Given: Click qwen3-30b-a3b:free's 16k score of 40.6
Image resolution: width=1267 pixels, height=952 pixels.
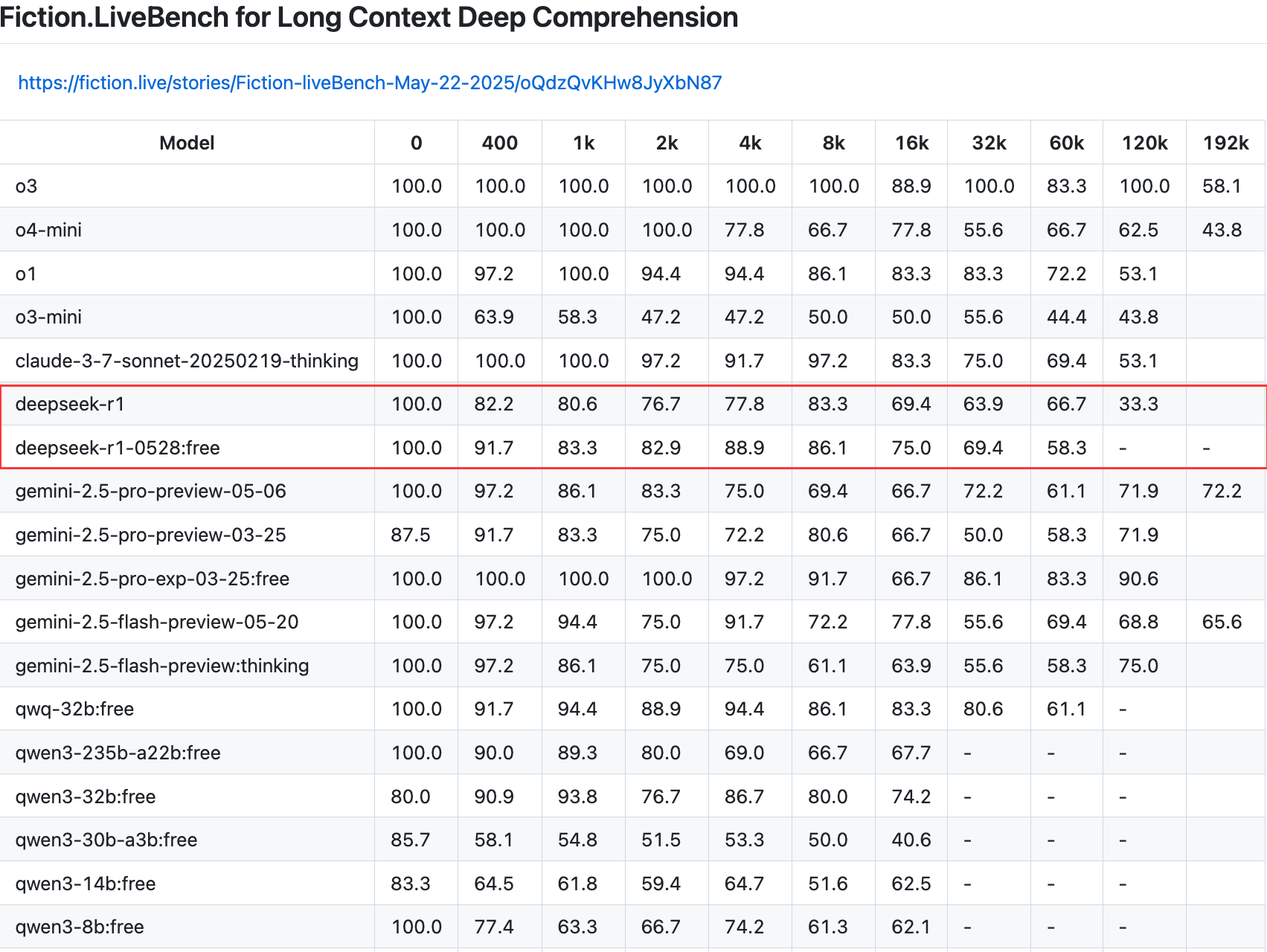Looking at the screenshot, I should [911, 840].
